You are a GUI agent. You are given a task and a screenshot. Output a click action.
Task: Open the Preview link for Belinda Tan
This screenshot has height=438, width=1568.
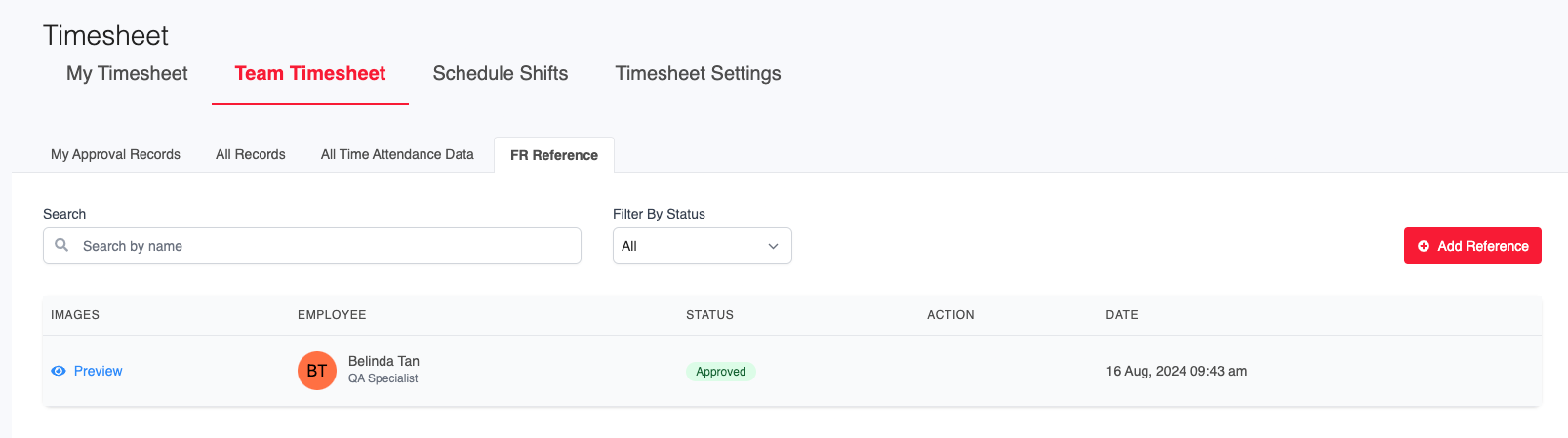pos(98,371)
